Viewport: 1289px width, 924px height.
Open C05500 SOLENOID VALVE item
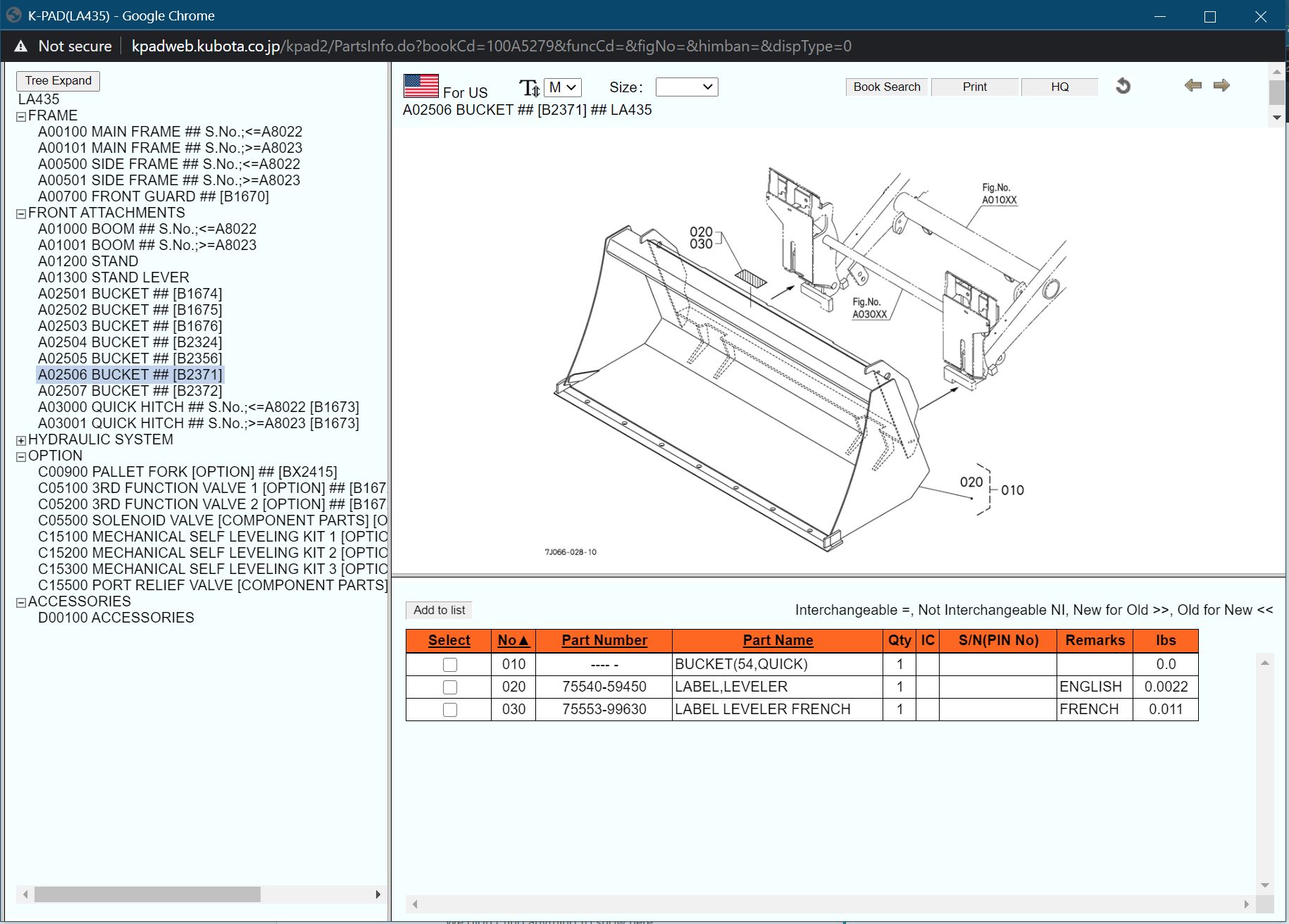(x=212, y=520)
